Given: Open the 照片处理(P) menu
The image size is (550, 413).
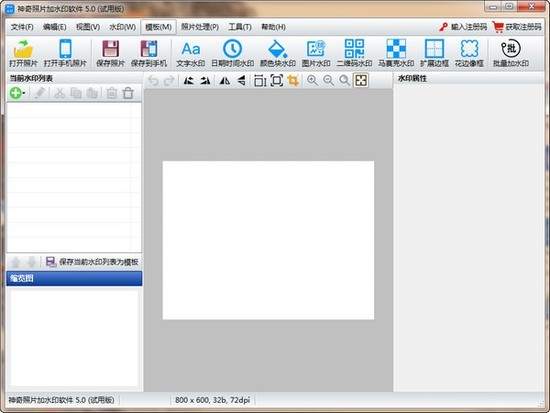Looking at the screenshot, I should 200,27.
